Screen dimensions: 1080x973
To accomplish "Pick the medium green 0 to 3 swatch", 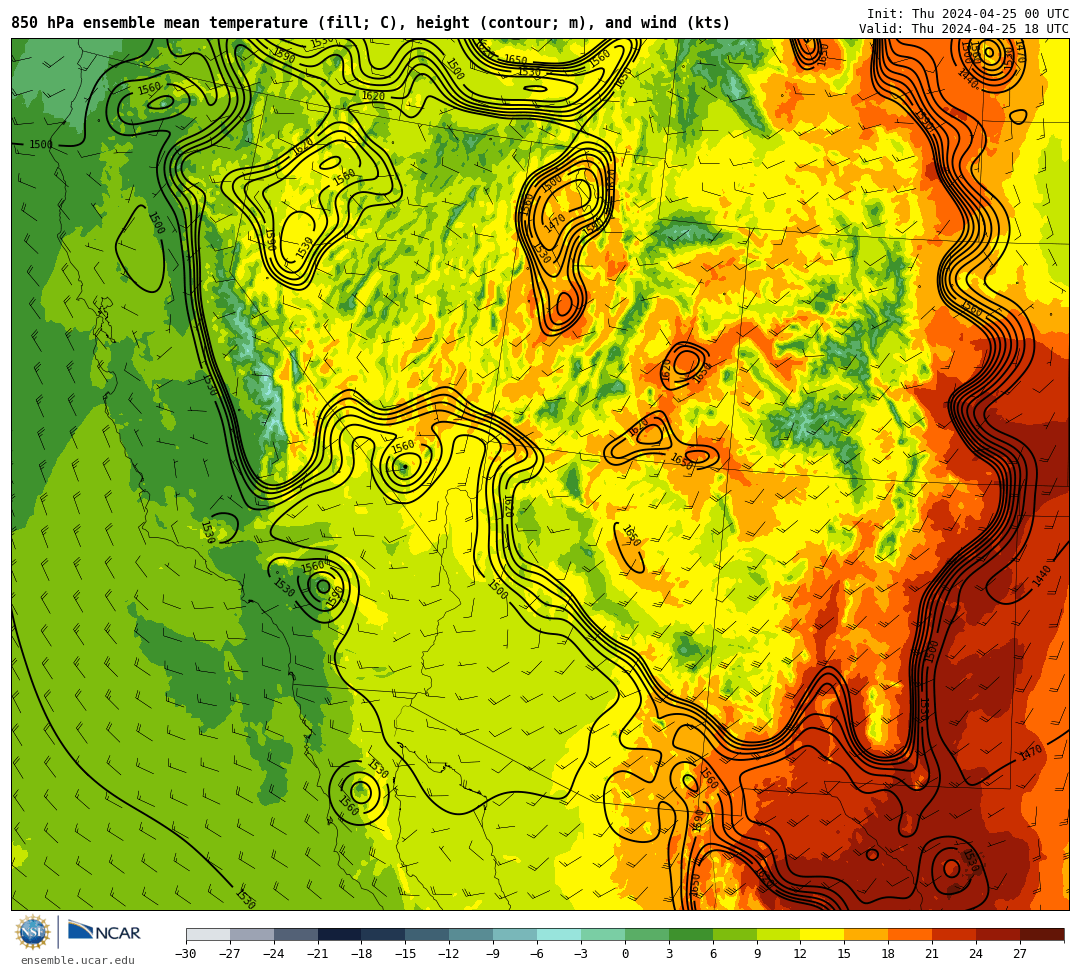I will pos(647,934).
